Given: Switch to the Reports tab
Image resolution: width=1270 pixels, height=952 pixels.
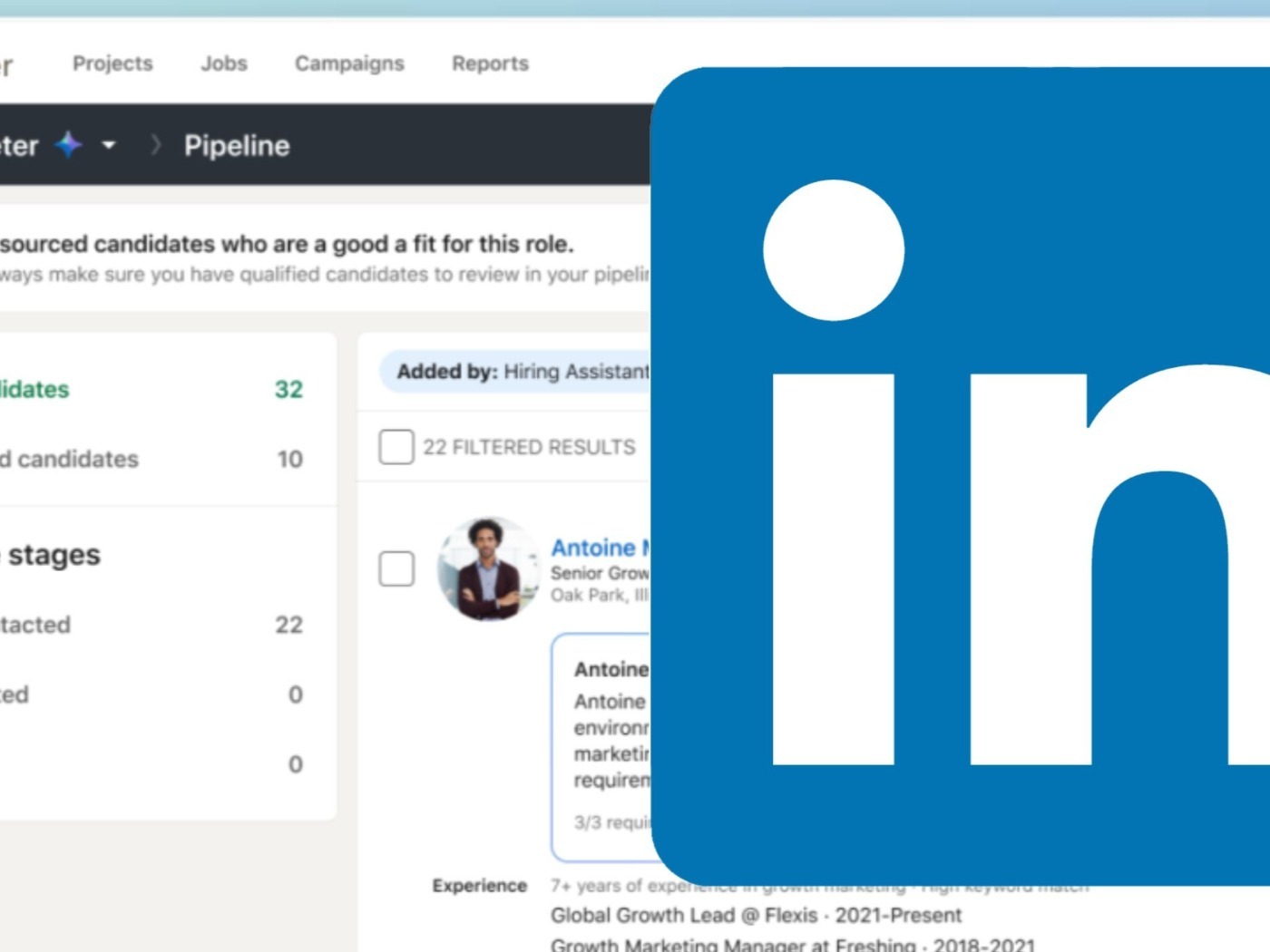Looking at the screenshot, I should (490, 63).
